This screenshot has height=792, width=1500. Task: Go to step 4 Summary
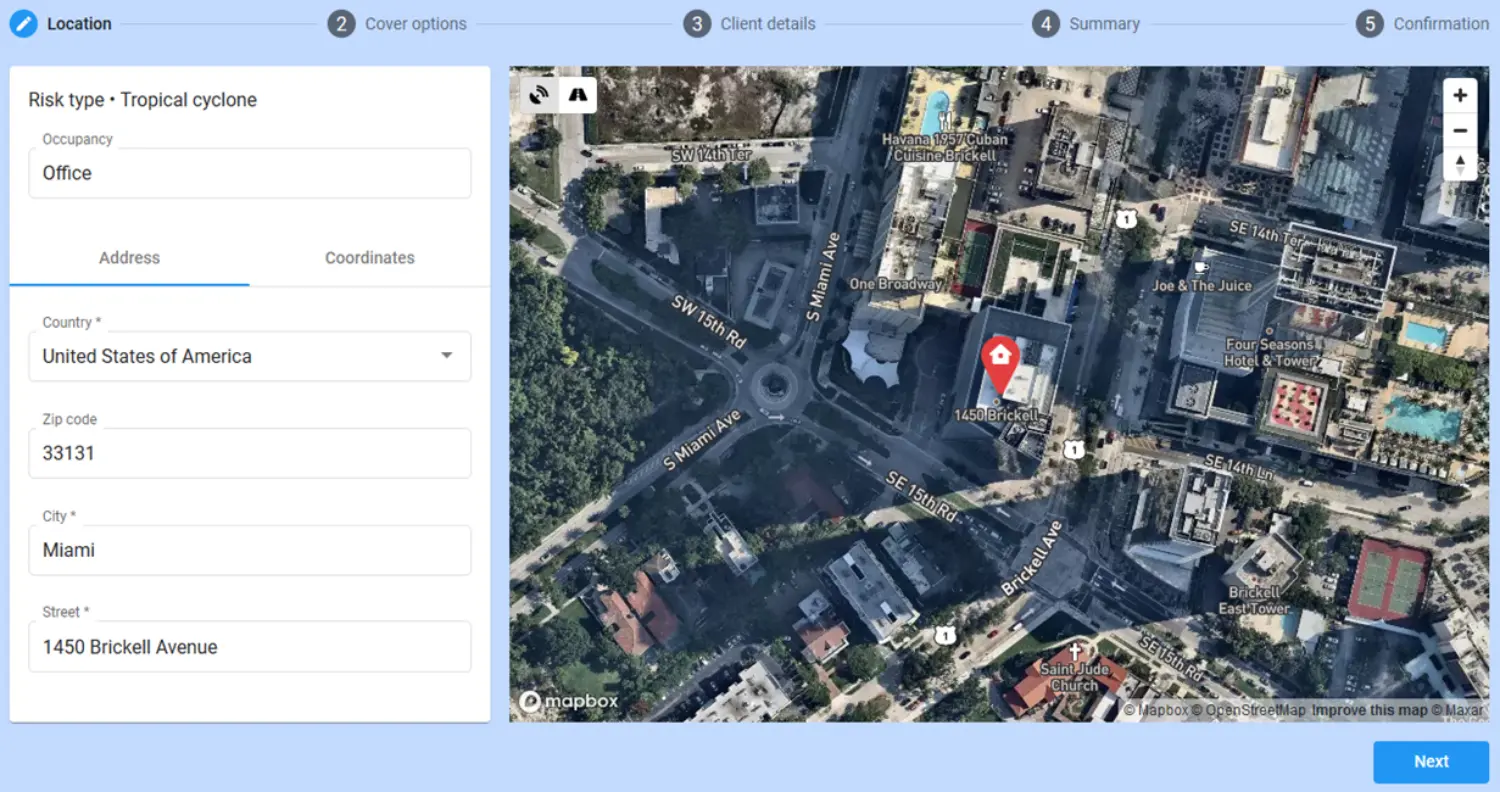1046,24
